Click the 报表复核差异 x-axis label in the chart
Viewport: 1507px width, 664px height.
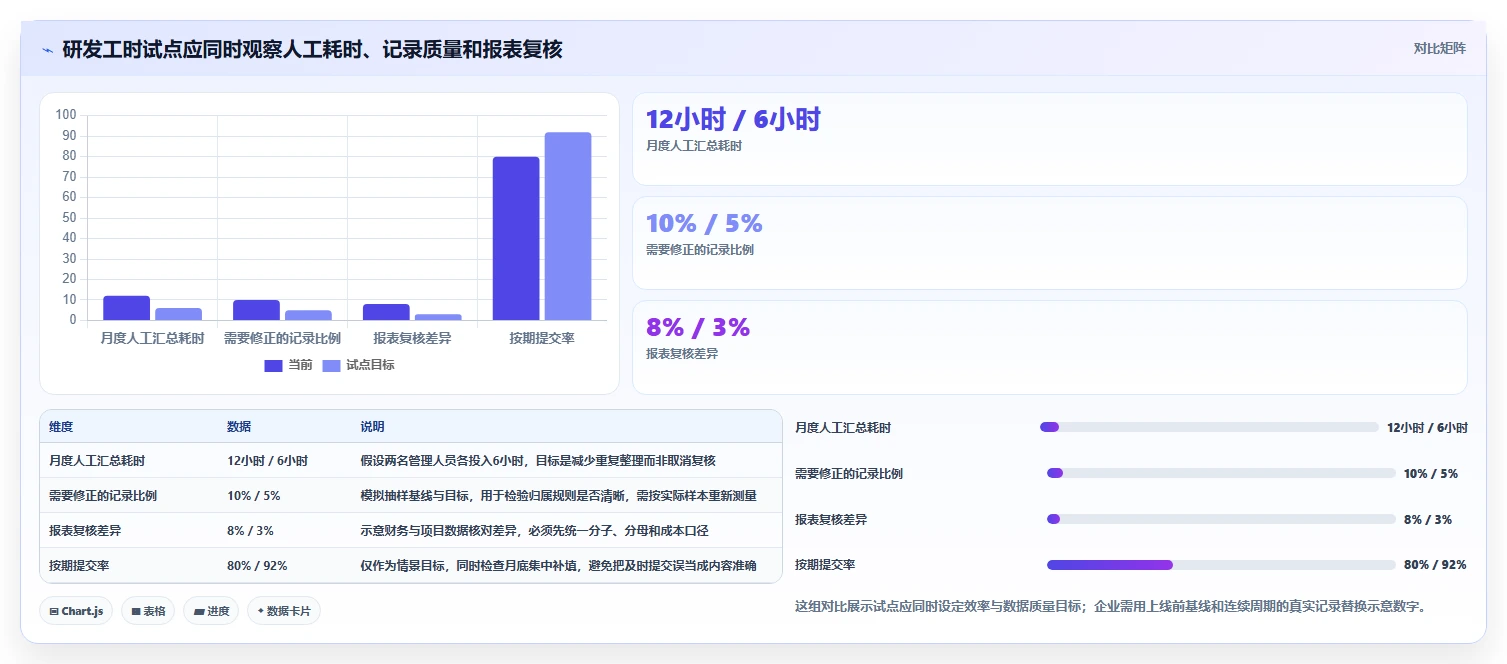(412, 338)
